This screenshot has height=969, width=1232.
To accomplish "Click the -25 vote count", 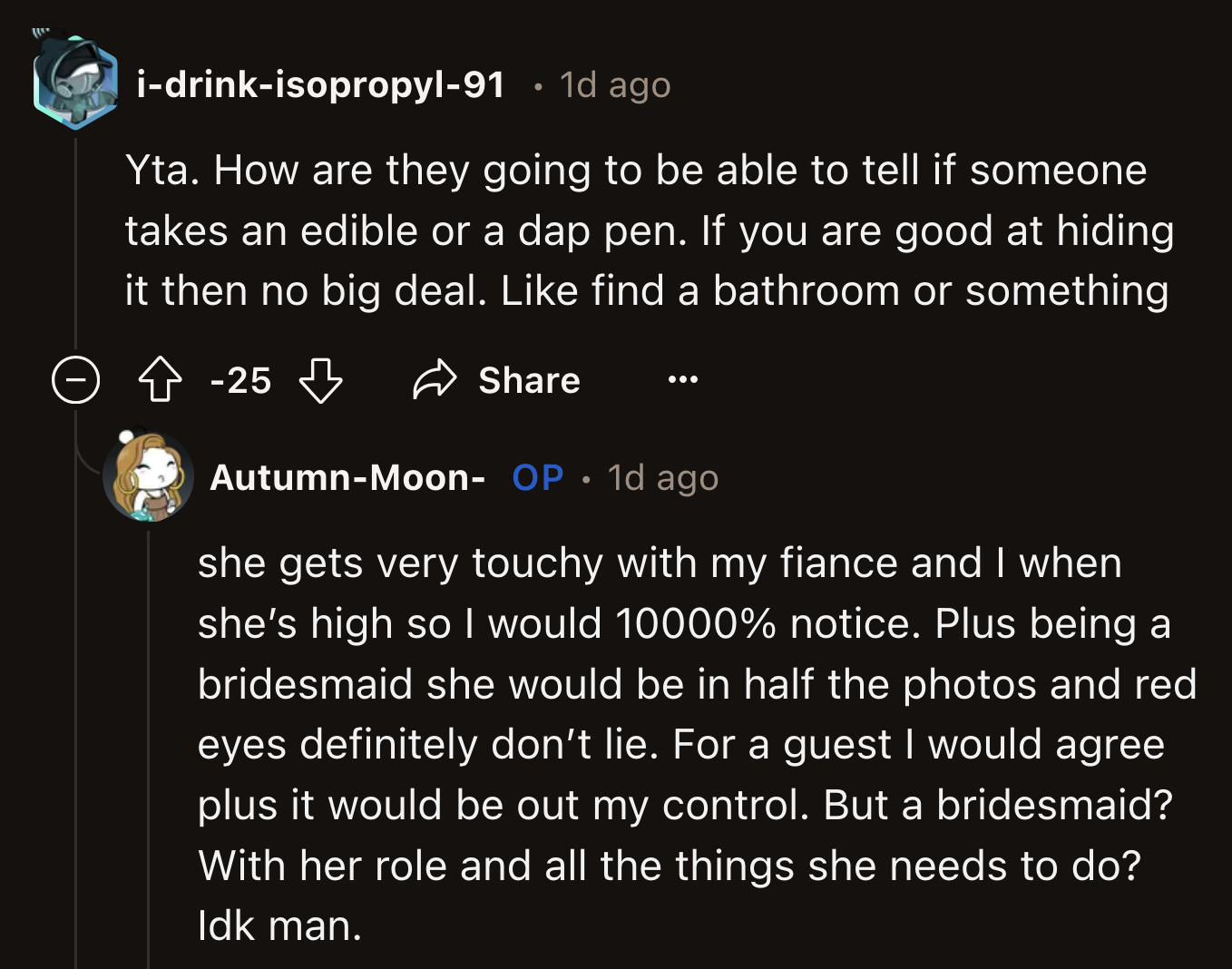I will (x=240, y=380).
